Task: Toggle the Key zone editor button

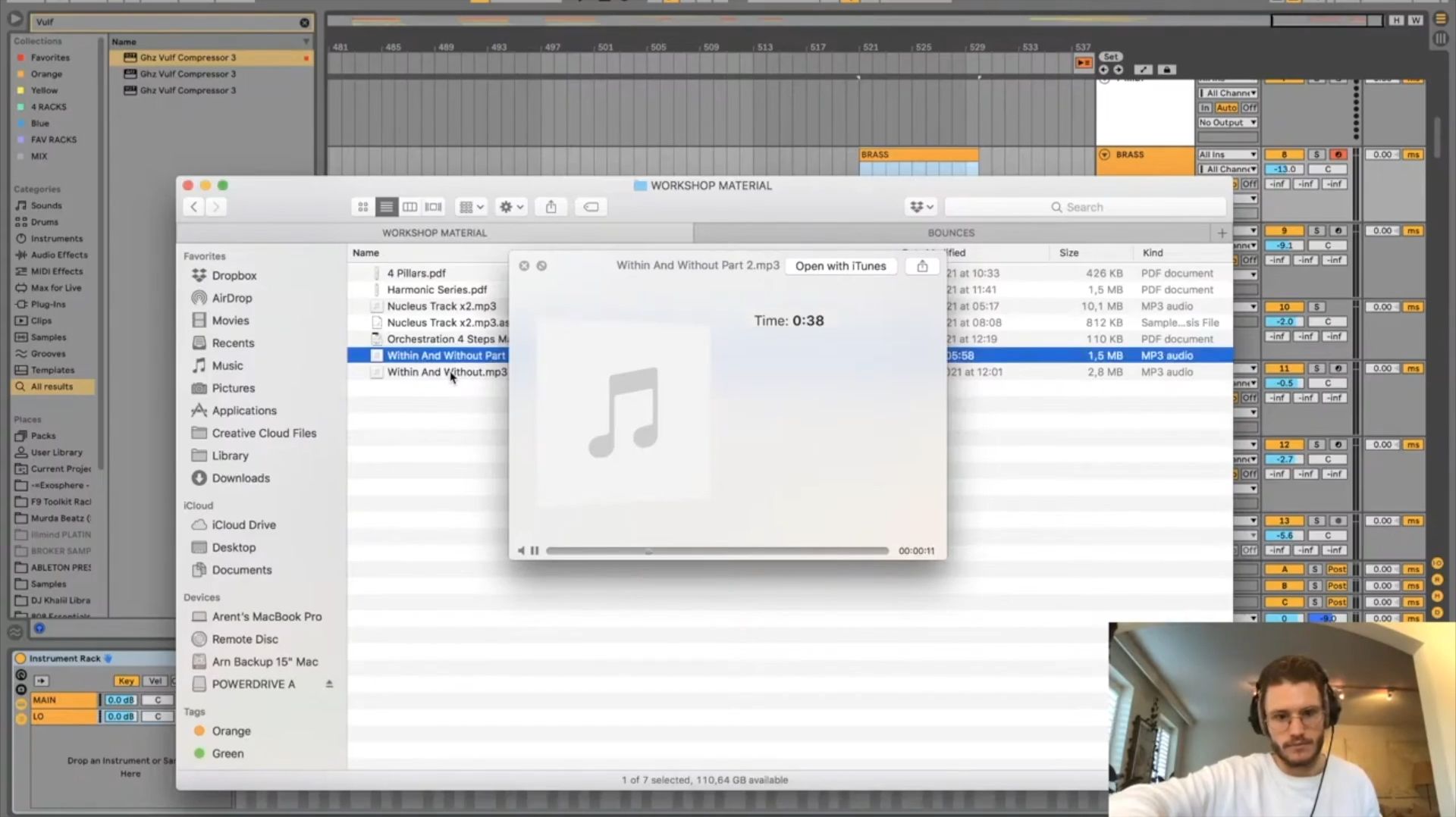Action: tap(126, 681)
